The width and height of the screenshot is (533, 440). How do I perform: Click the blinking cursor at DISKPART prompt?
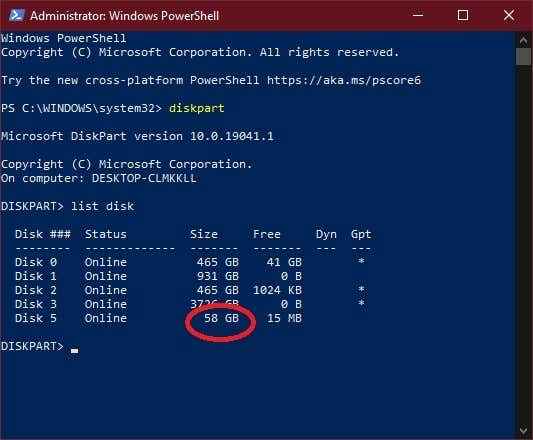point(74,351)
